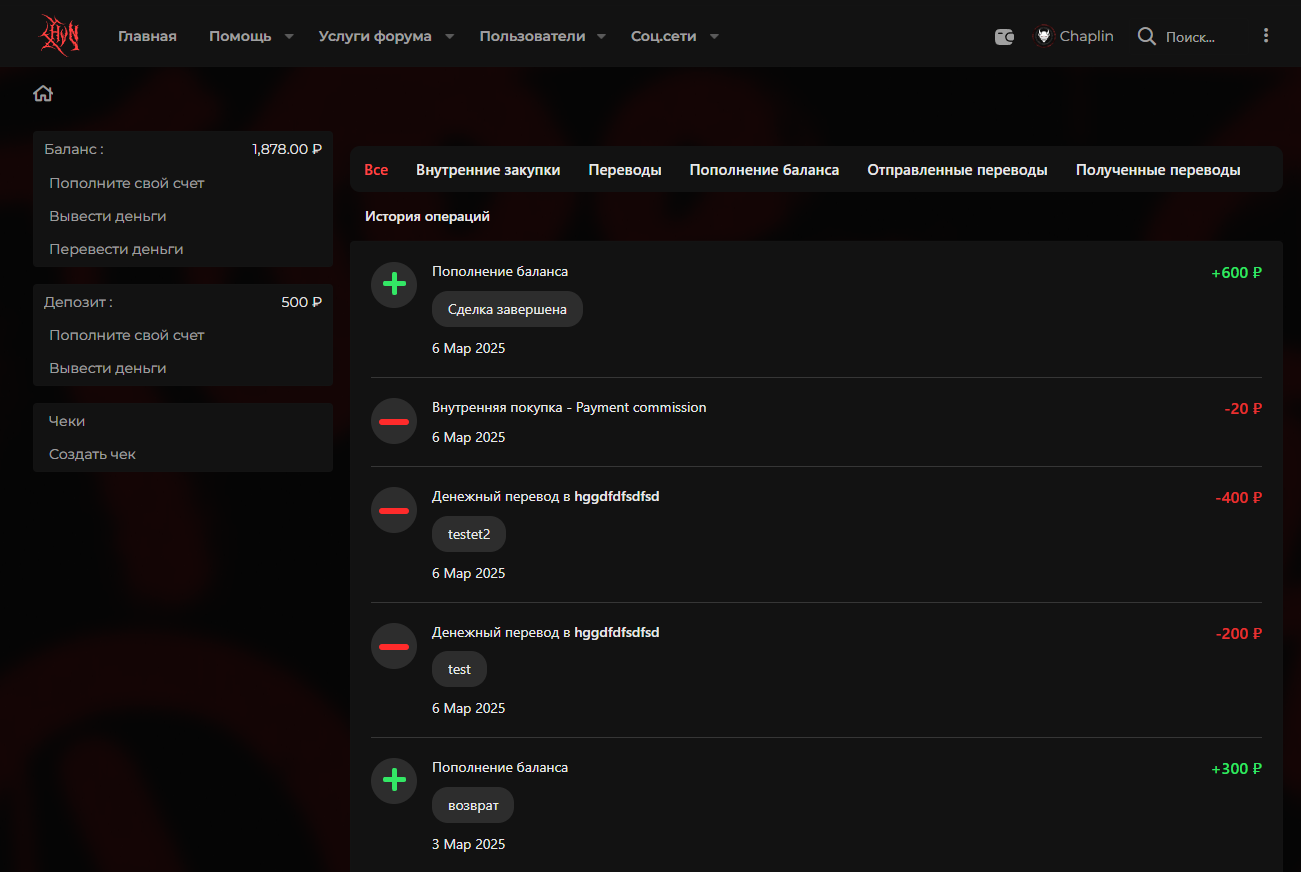Open the Помощь nav item
This screenshot has height=872, width=1301.
[x=240, y=36]
